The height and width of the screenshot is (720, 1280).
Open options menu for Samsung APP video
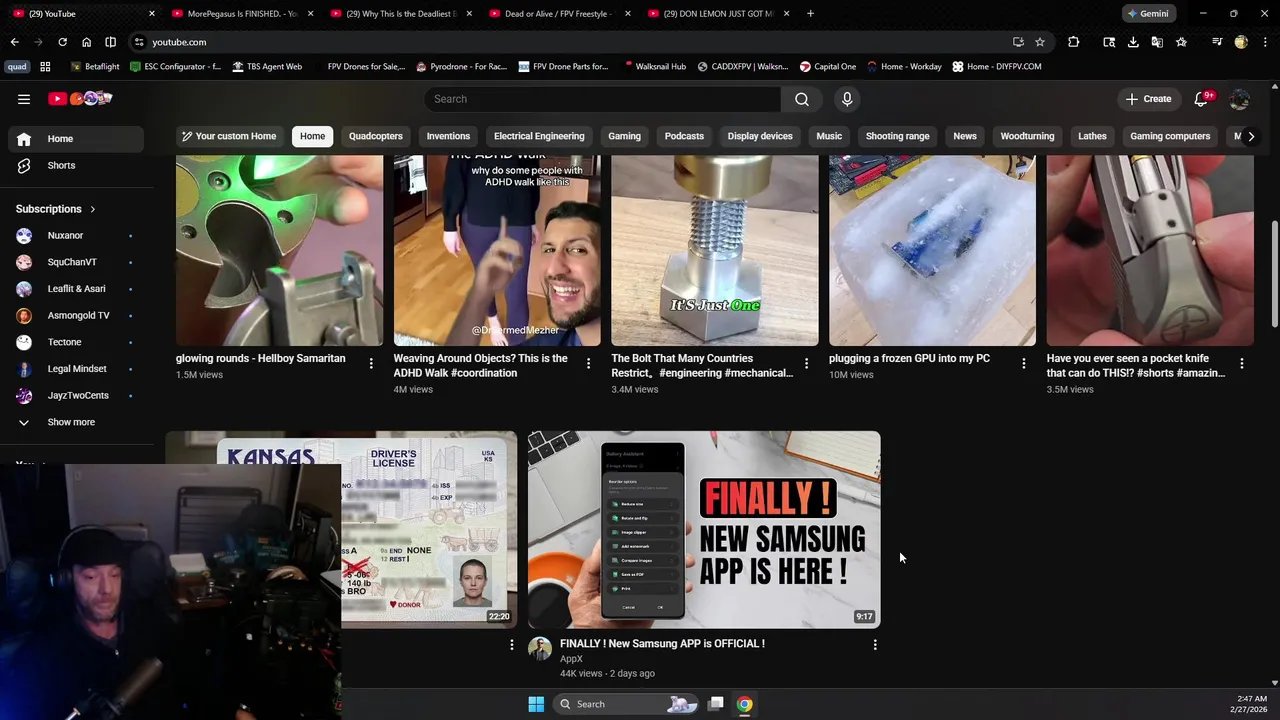pyautogui.click(x=875, y=645)
